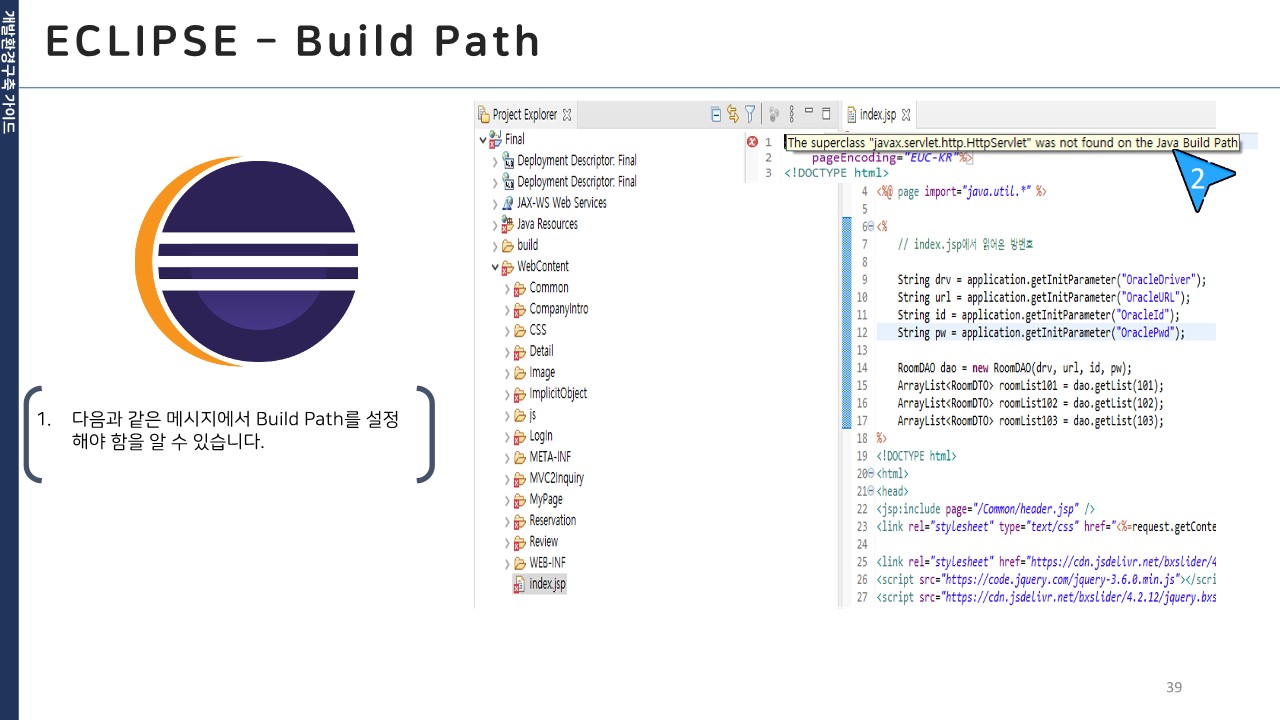Open the Project Explorer View Menu dots

[x=792, y=114]
